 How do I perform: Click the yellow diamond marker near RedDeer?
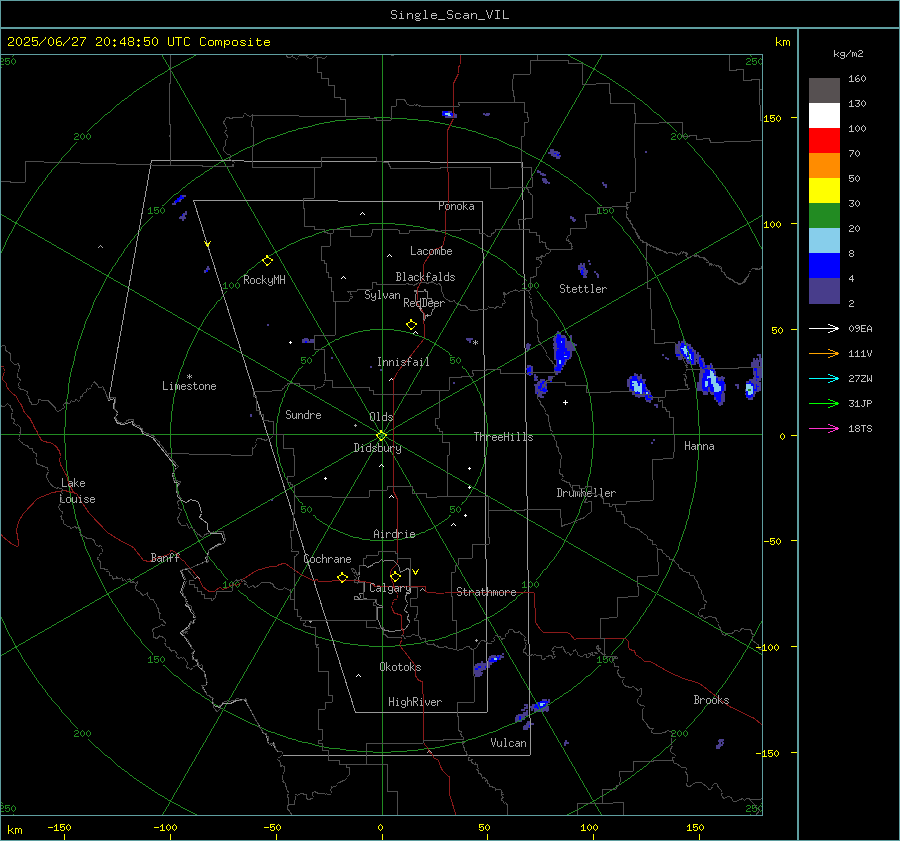(x=411, y=325)
